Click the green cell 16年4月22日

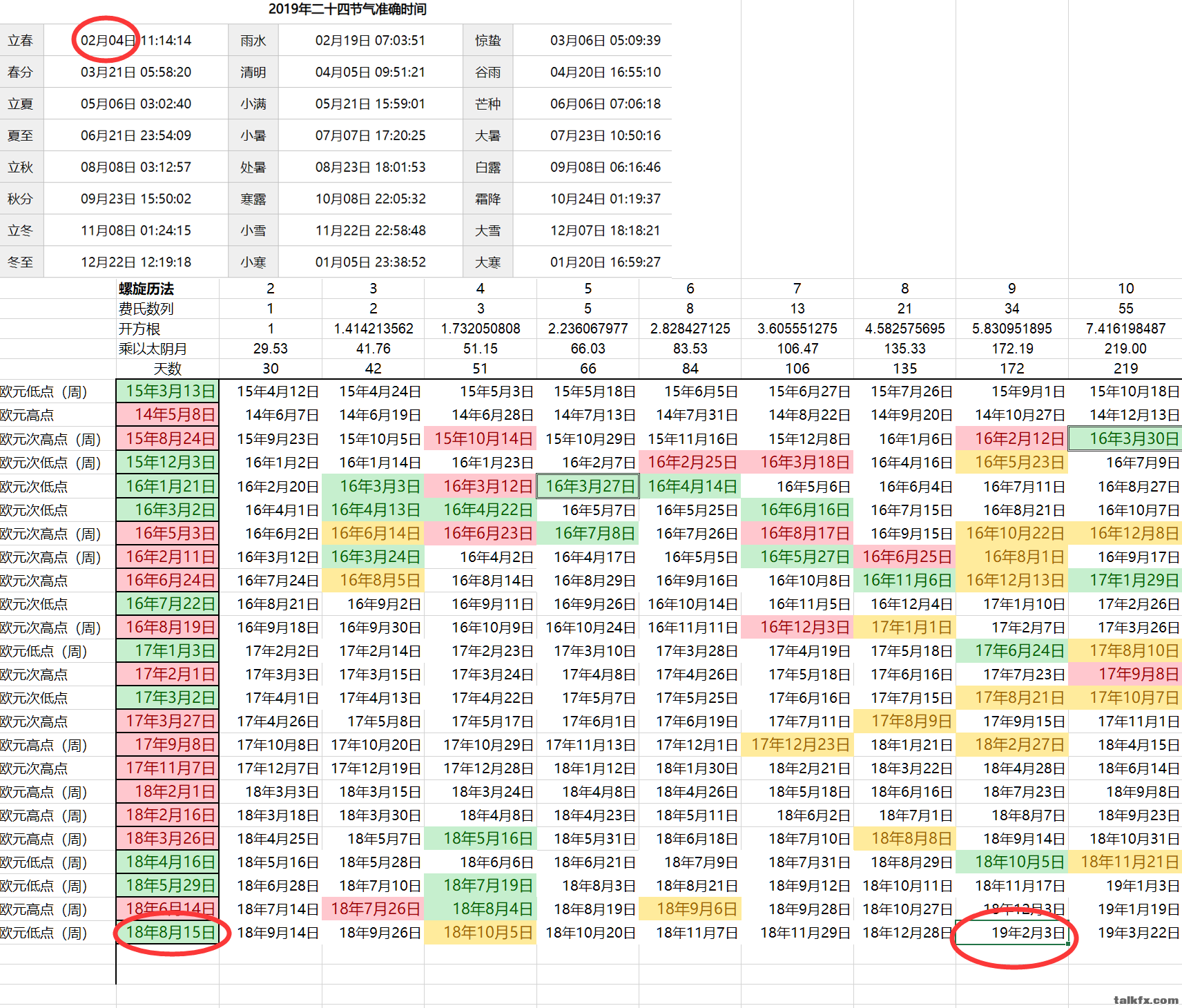(481, 510)
